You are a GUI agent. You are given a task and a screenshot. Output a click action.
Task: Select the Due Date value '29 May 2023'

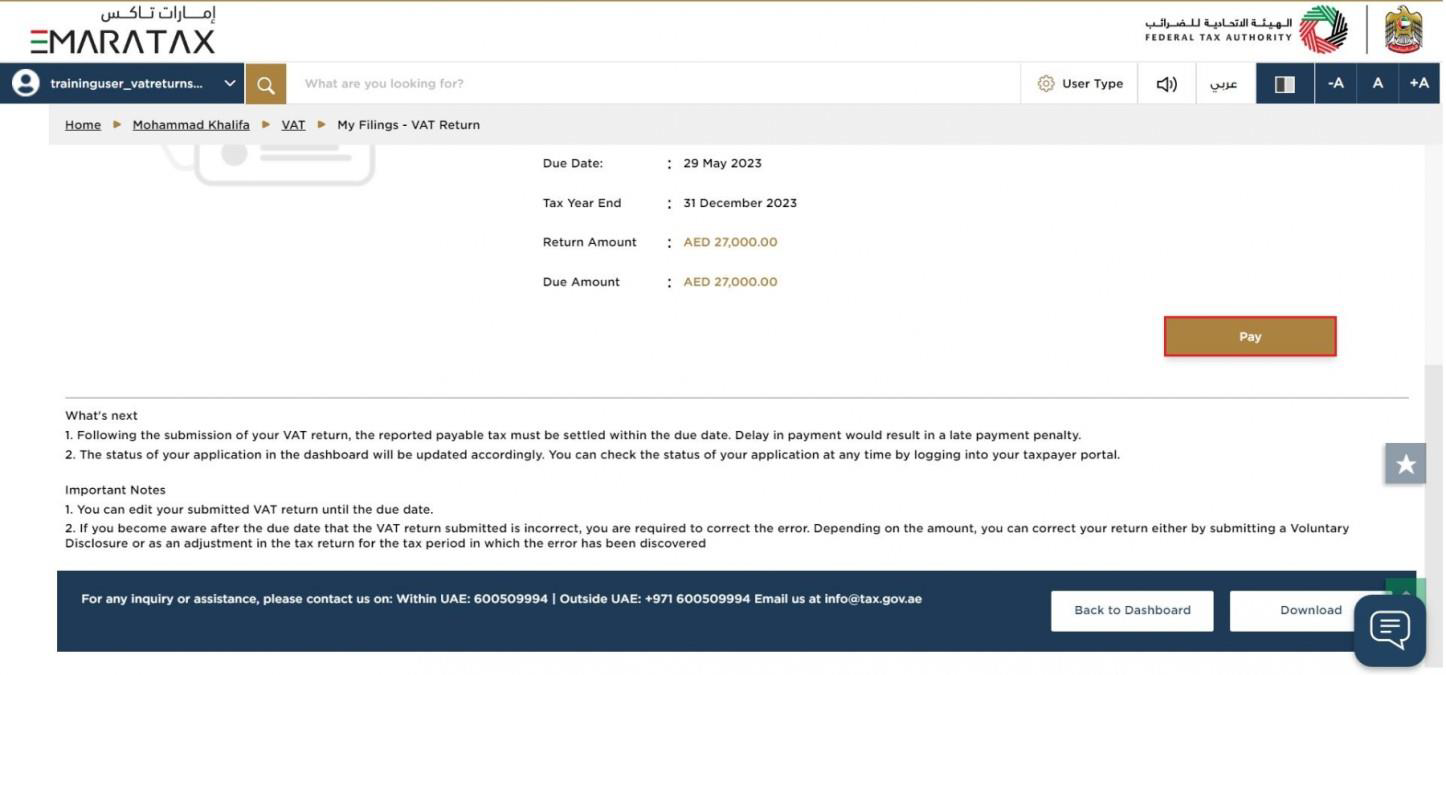coord(722,164)
